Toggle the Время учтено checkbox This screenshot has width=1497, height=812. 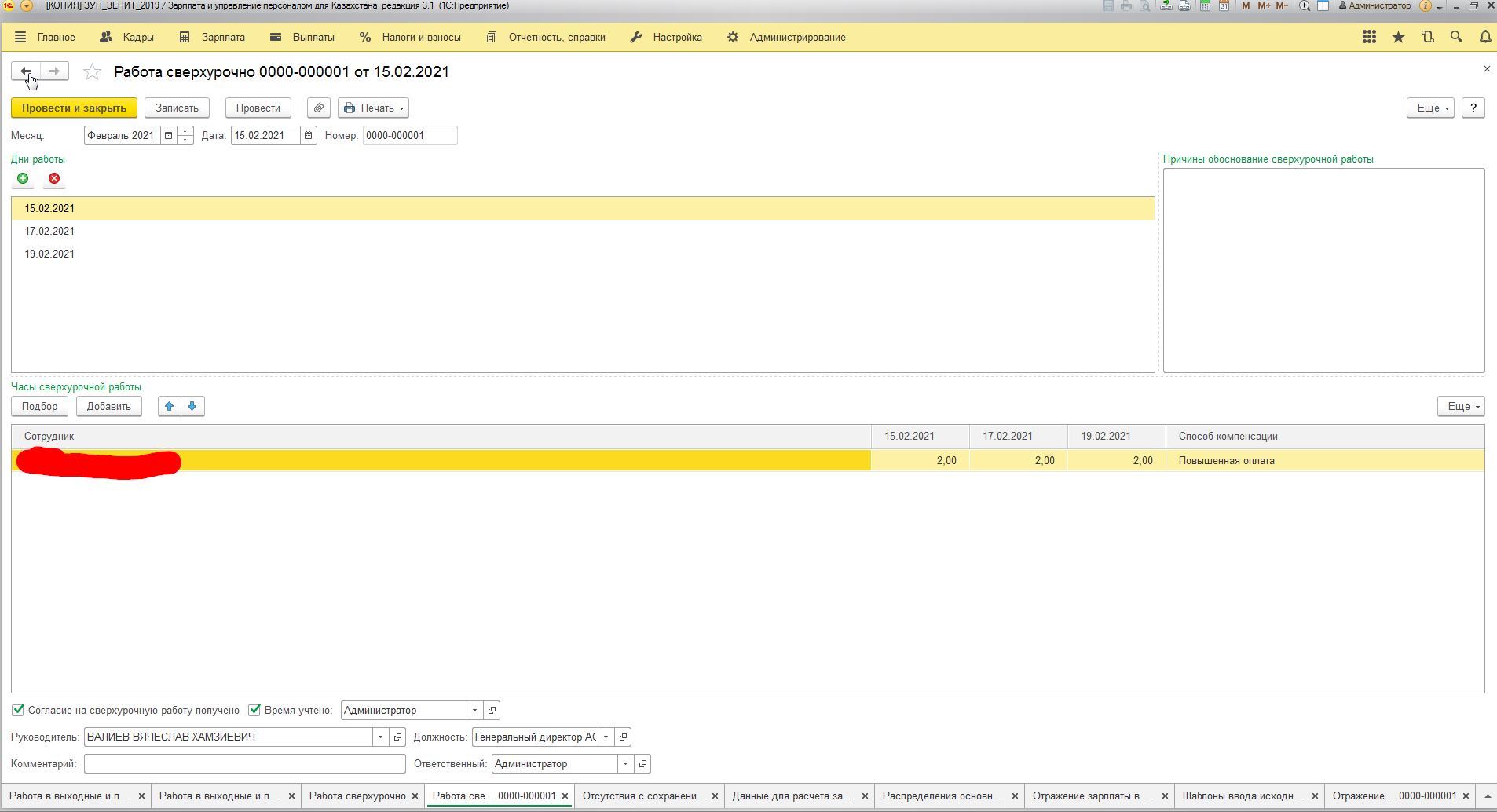(x=254, y=710)
